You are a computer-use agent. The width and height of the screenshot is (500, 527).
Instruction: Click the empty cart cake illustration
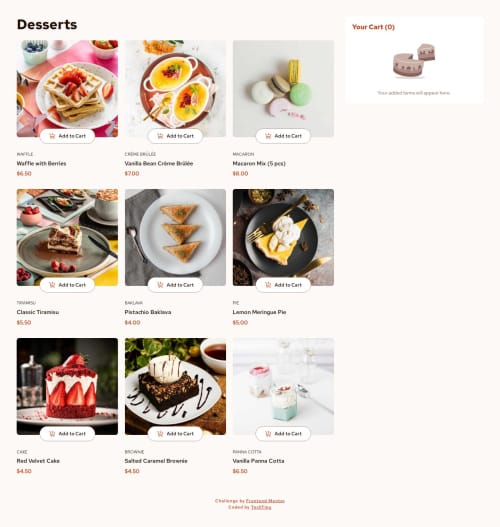click(x=414, y=61)
